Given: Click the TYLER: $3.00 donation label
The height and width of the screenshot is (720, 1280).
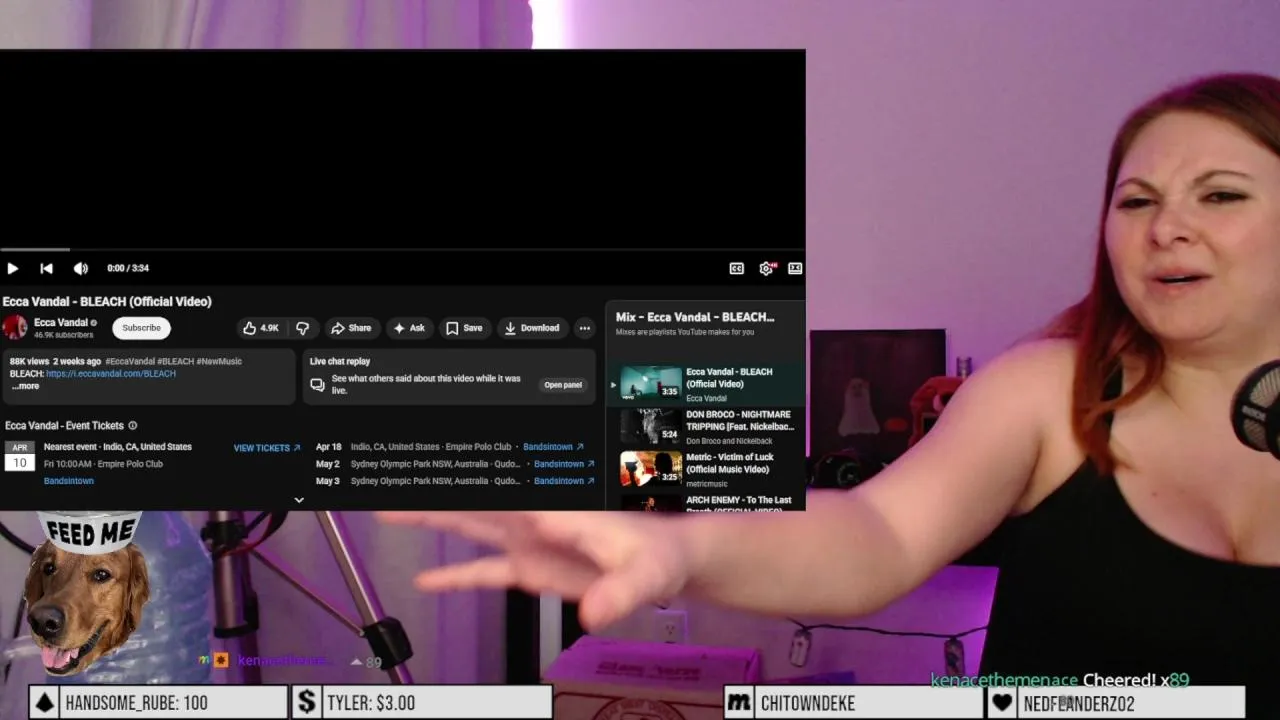Looking at the screenshot, I should [x=371, y=703].
